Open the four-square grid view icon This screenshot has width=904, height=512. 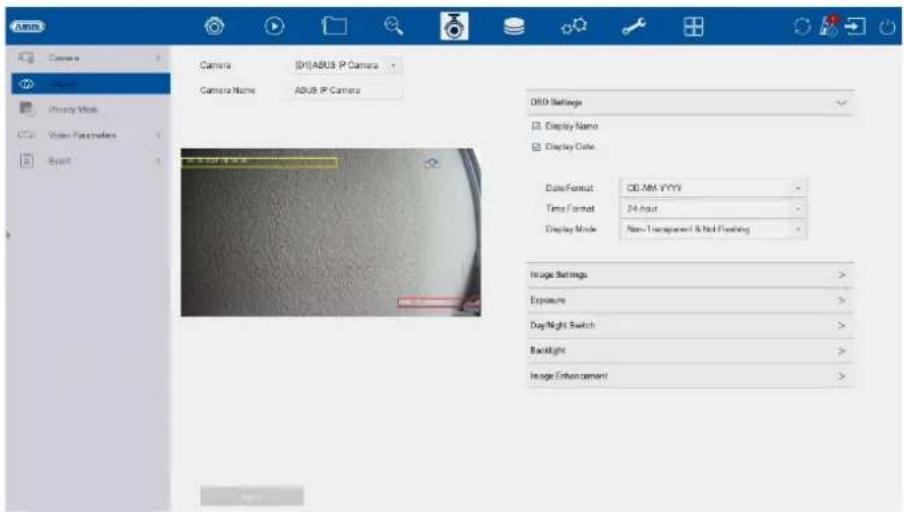click(x=693, y=26)
